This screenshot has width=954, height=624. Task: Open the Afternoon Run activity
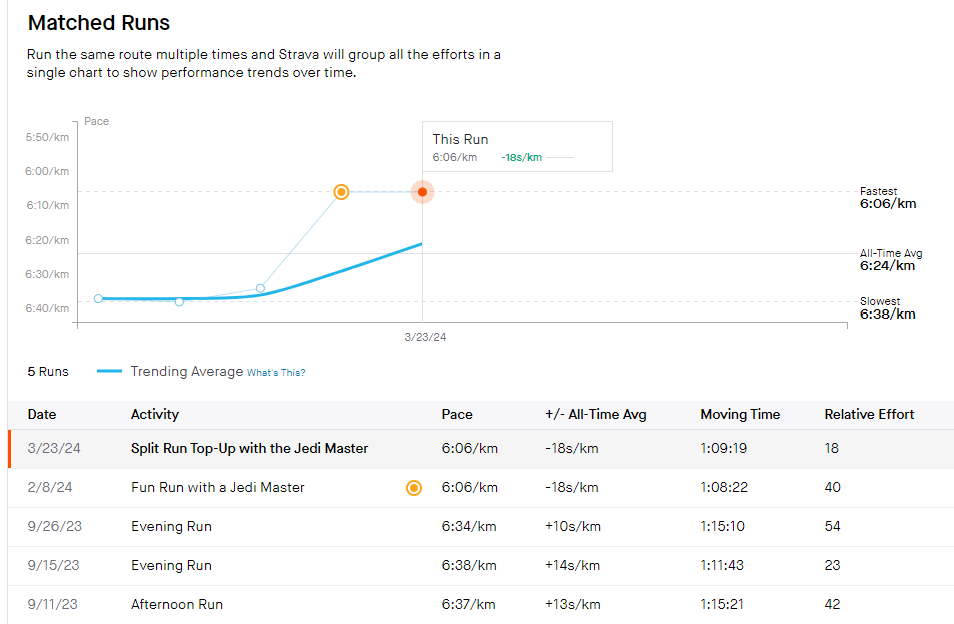coord(176,605)
